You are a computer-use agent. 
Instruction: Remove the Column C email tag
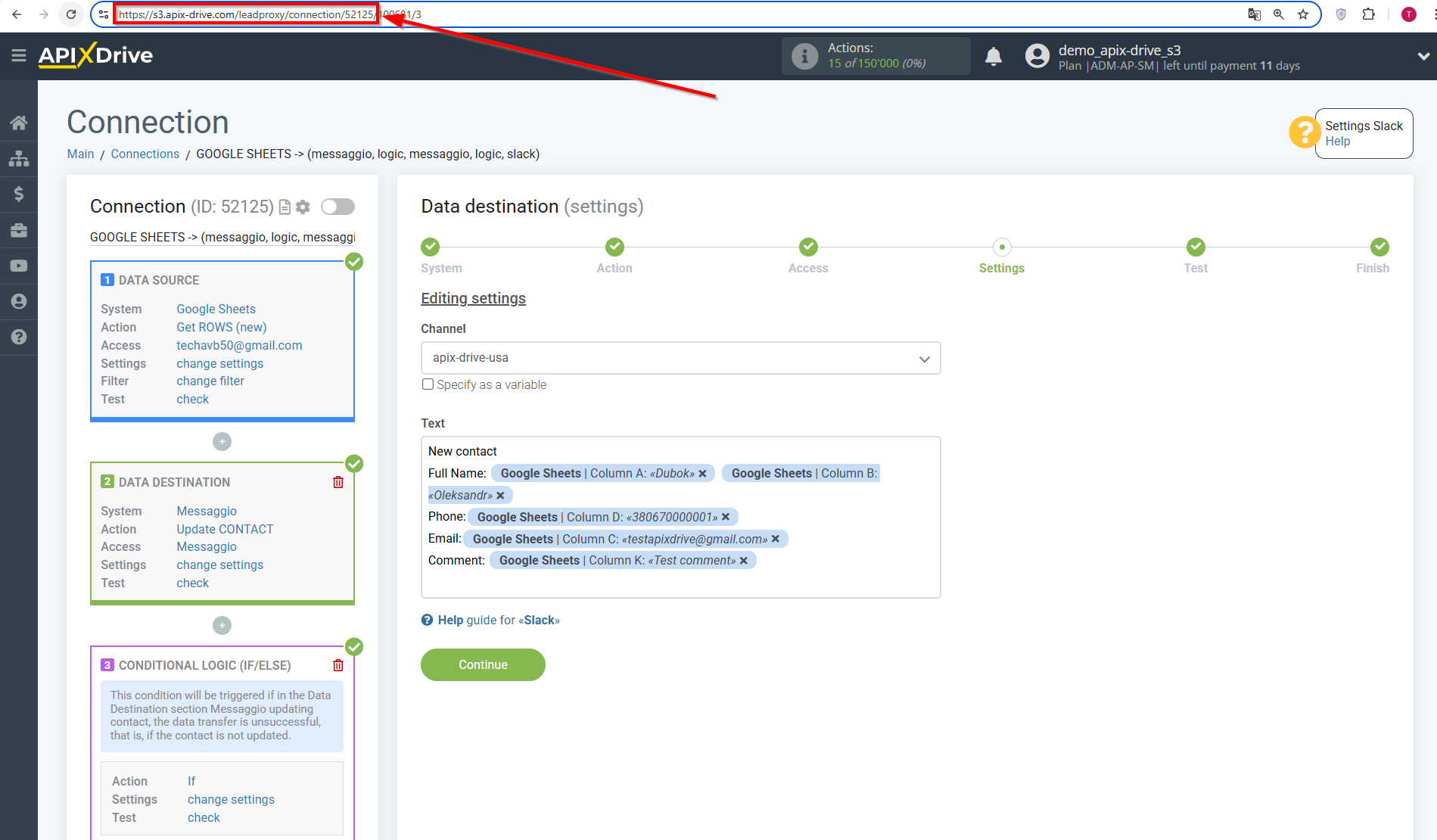click(x=775, y=539)
